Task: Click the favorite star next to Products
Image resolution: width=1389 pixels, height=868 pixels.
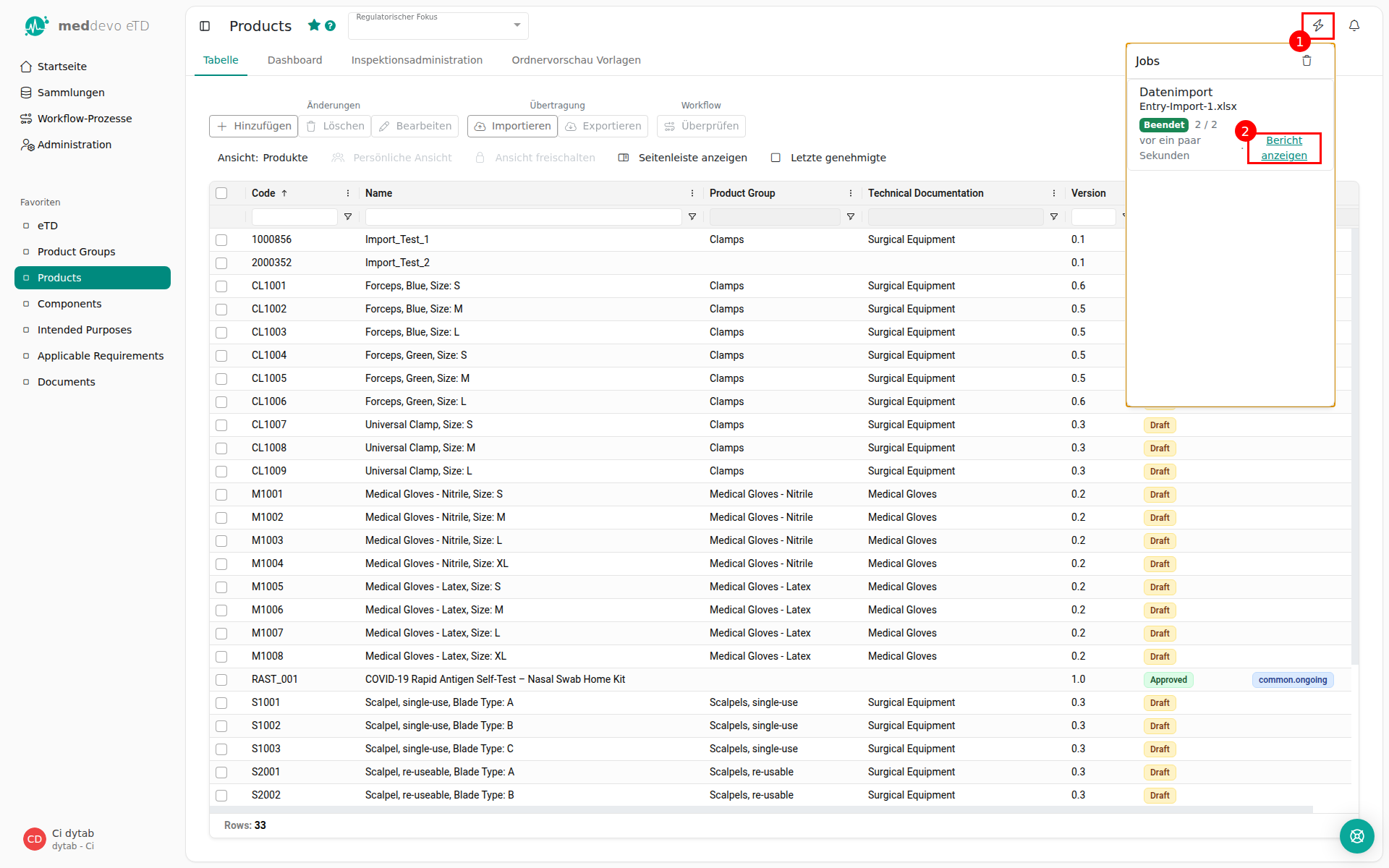Action: pos(314,25)
